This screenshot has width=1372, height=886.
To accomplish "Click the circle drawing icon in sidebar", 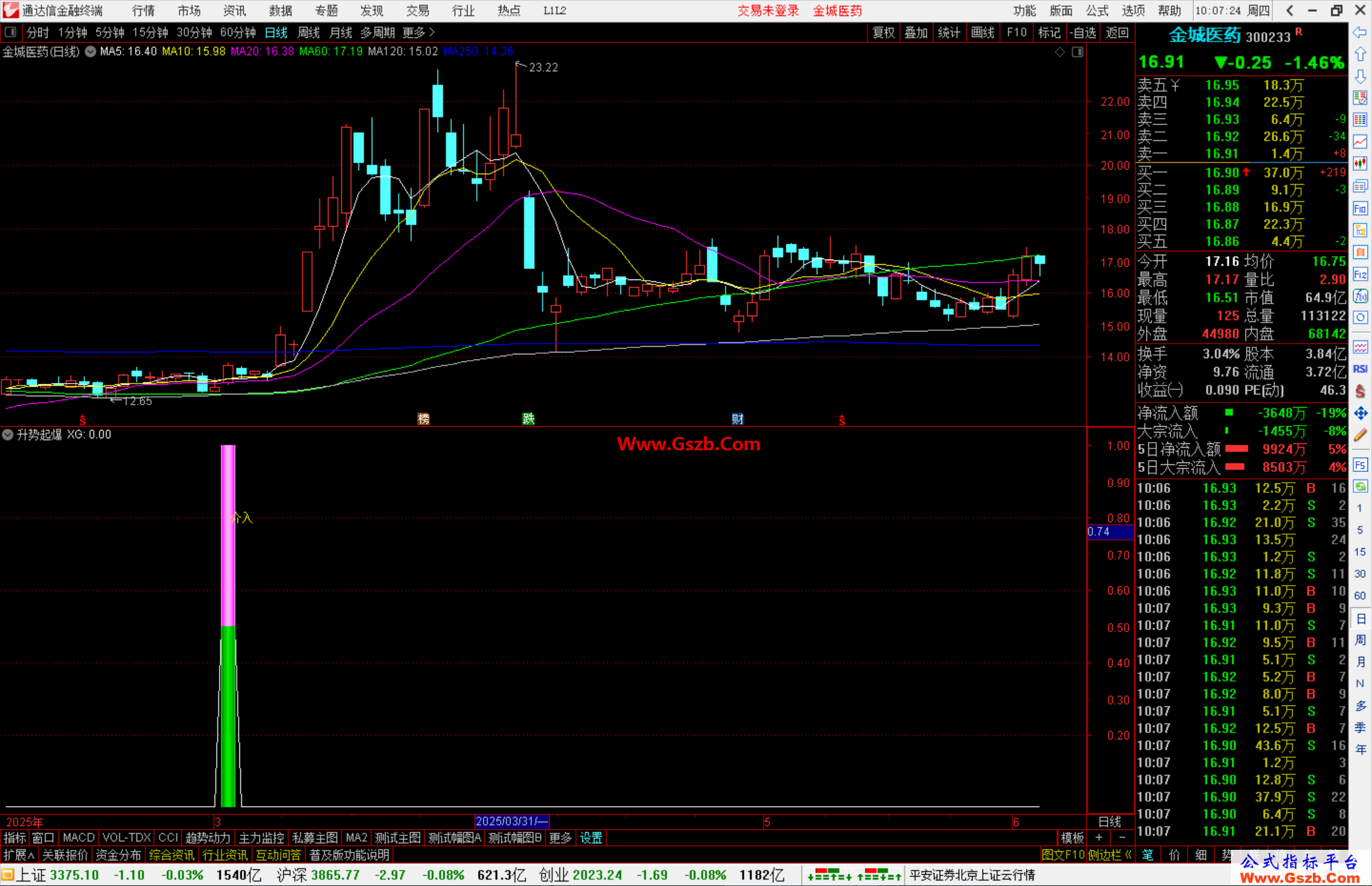I will 1360,318.
